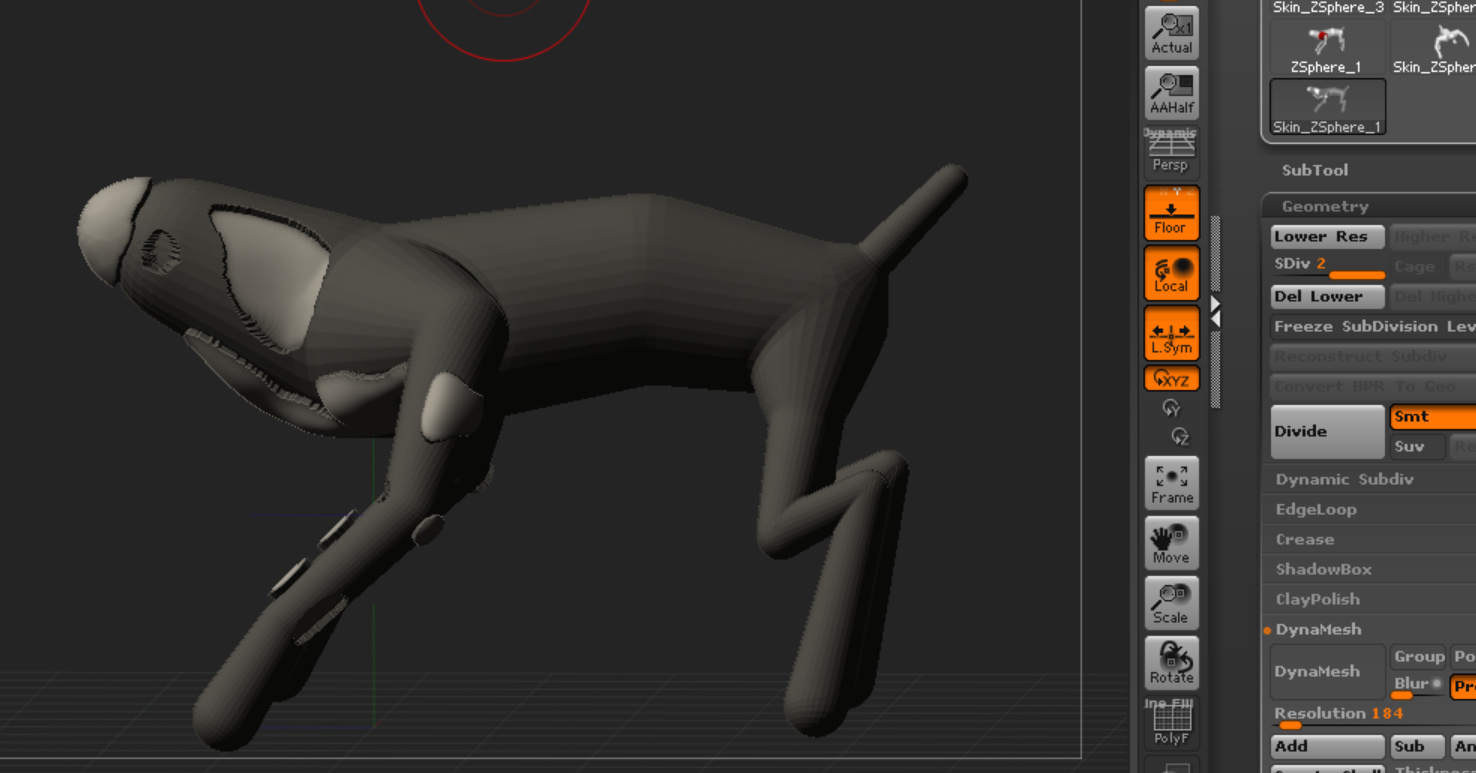Toggle the Persp perspective view button

(1171, 153)
